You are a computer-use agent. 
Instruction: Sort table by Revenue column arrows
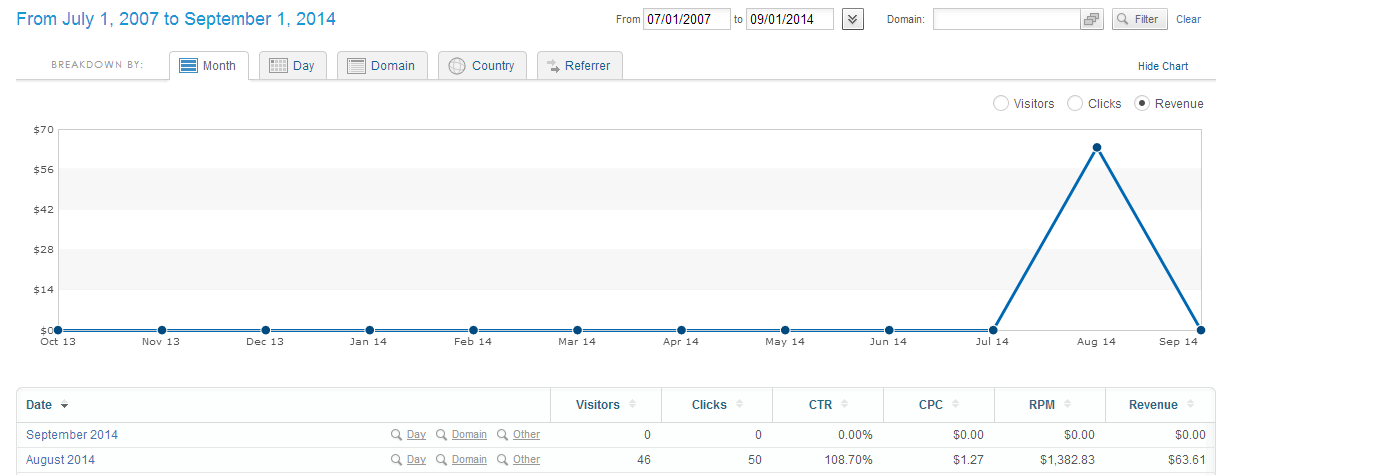(1190, 405)
